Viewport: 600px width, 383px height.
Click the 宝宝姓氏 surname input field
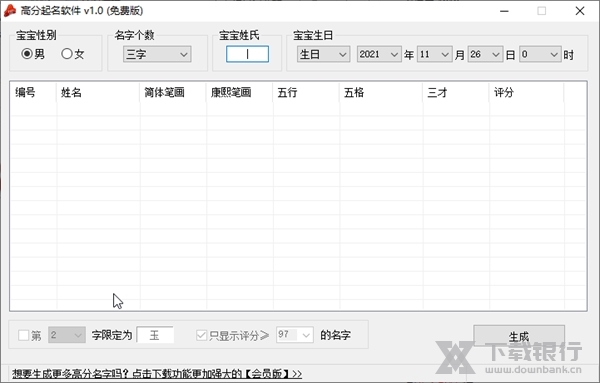247,54
